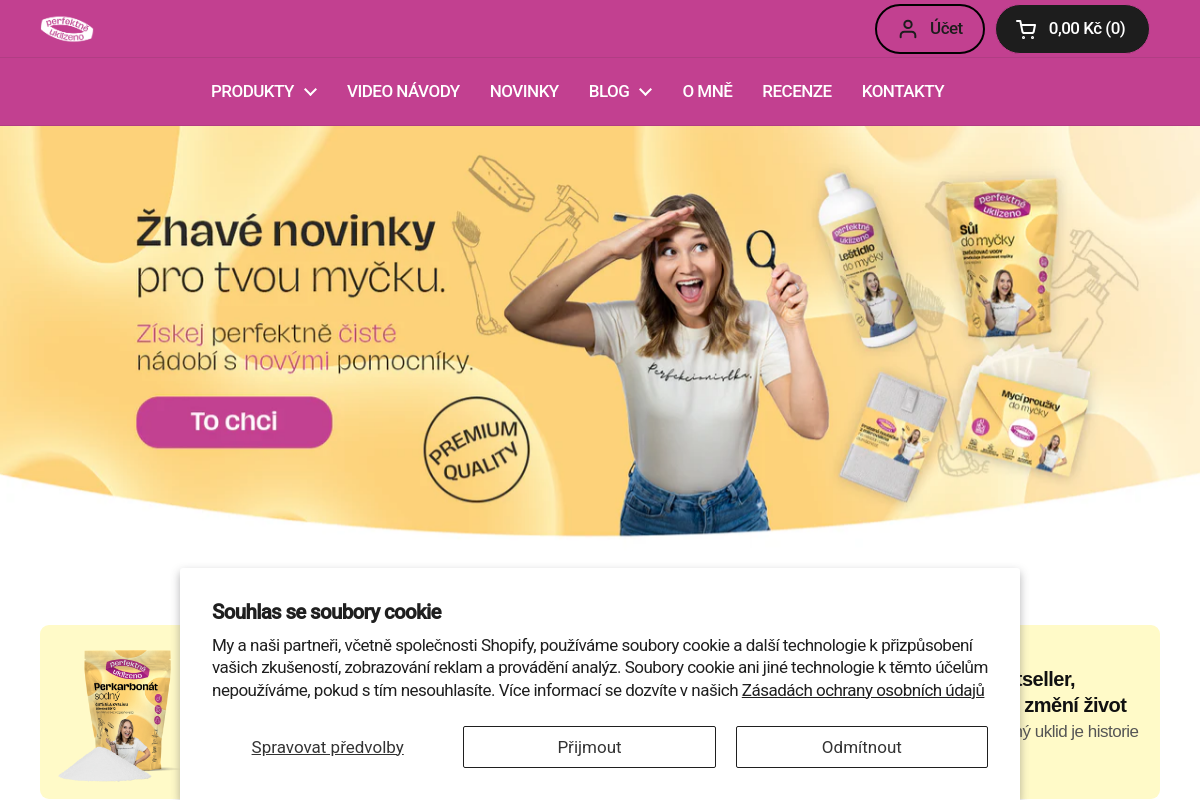
Task: Open the Zásadách ochrany osobních údajů link
Action: (863, 690)
